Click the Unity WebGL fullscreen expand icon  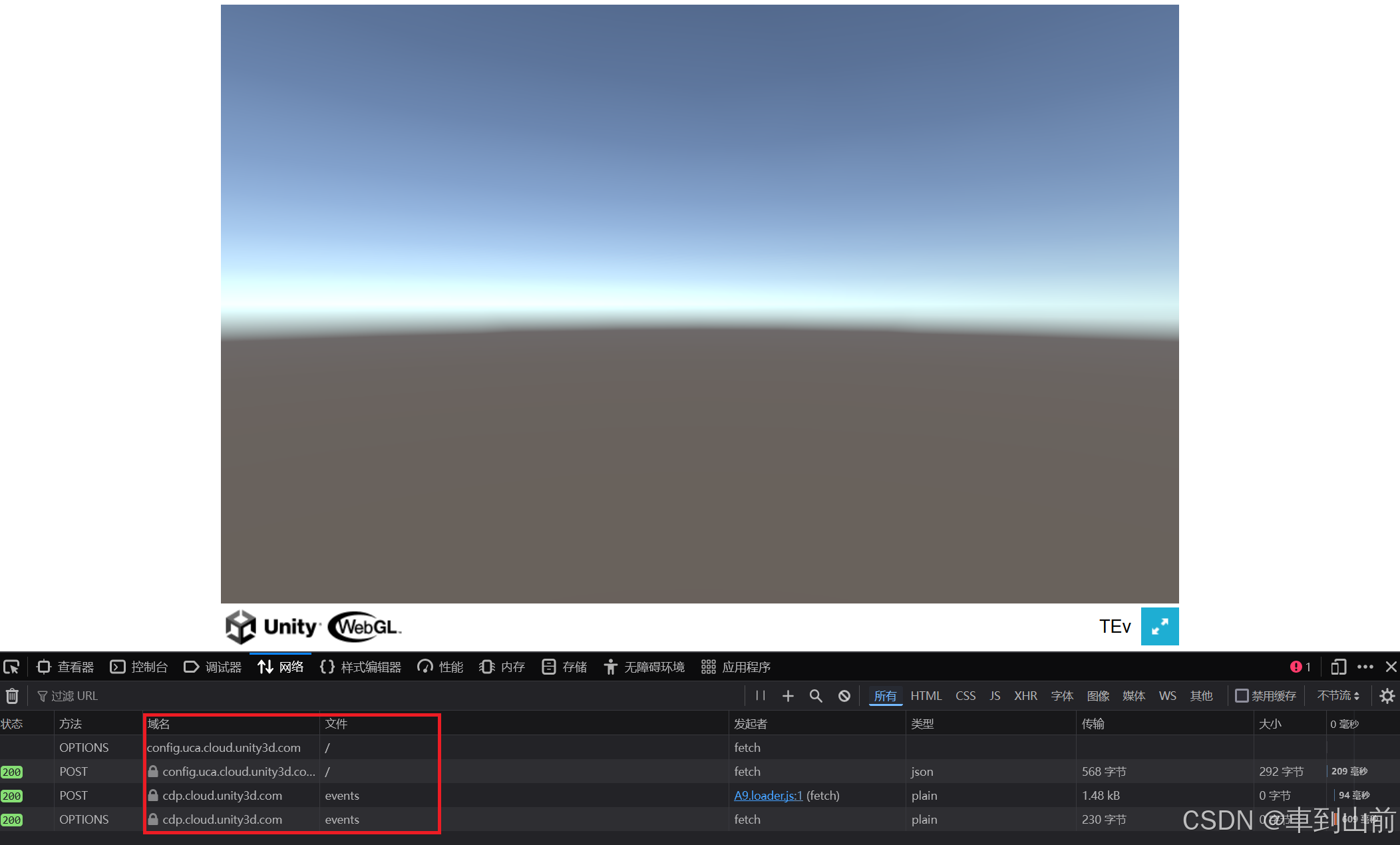click(x=1160, y=626)
